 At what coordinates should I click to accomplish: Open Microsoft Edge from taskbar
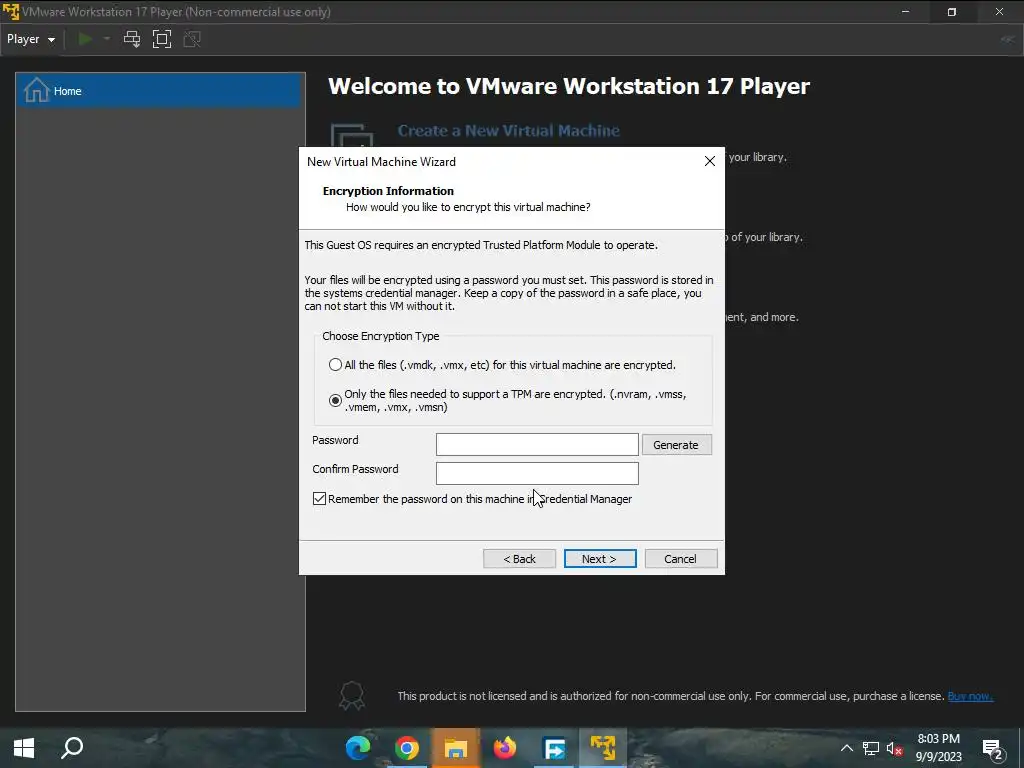tap(357, 748)
